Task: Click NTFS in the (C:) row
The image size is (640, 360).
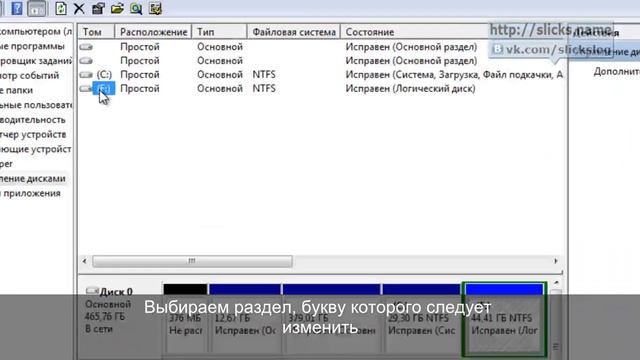Action: point(264,75)
